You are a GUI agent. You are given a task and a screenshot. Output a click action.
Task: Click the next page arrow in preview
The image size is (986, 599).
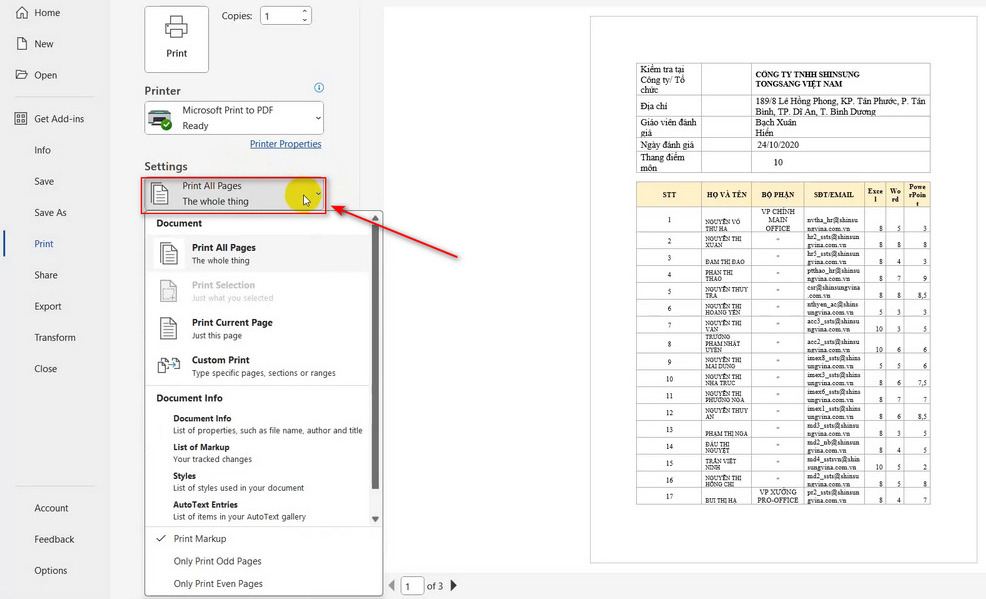pos(454,585)
